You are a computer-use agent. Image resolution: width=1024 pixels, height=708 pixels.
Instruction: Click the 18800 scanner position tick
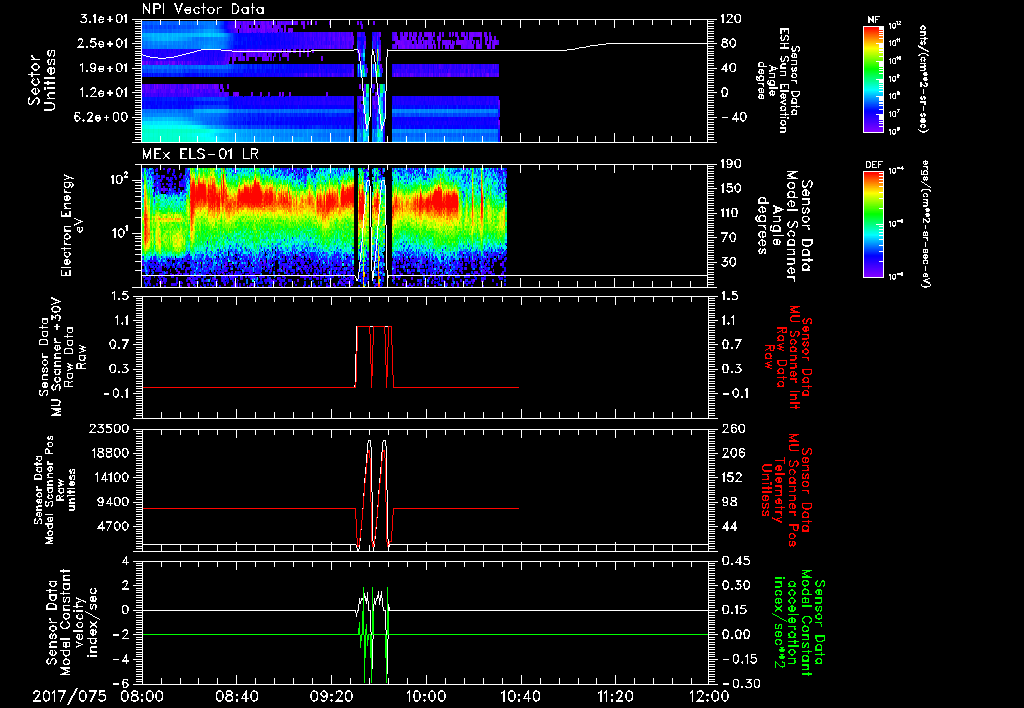(109, 453)
